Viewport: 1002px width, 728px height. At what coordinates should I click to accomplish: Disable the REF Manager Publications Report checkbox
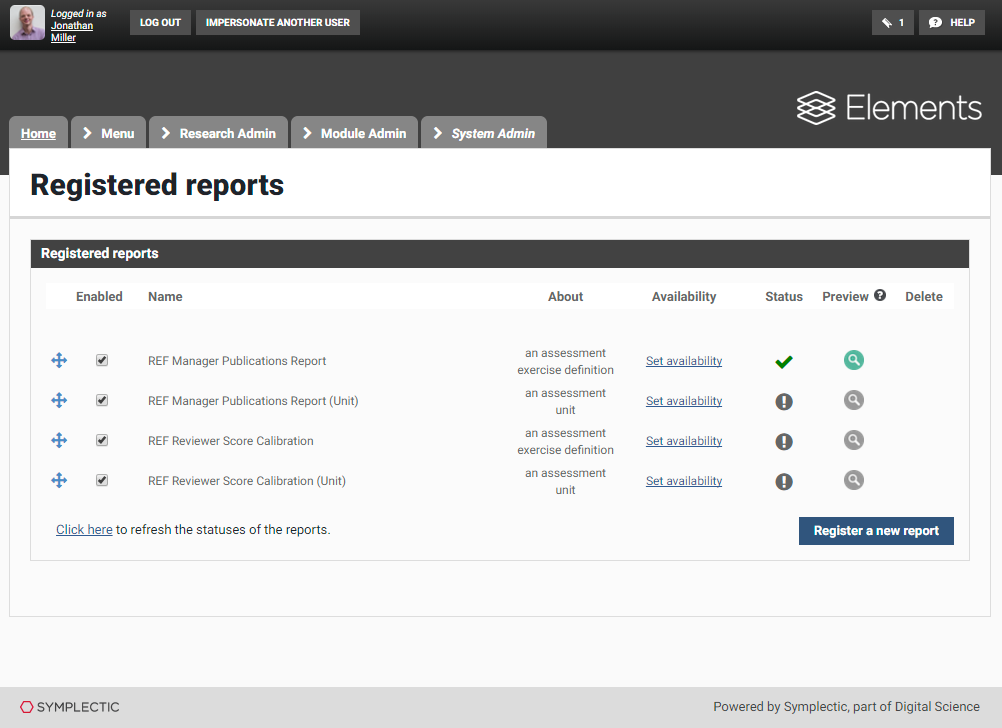click(102, 360)
